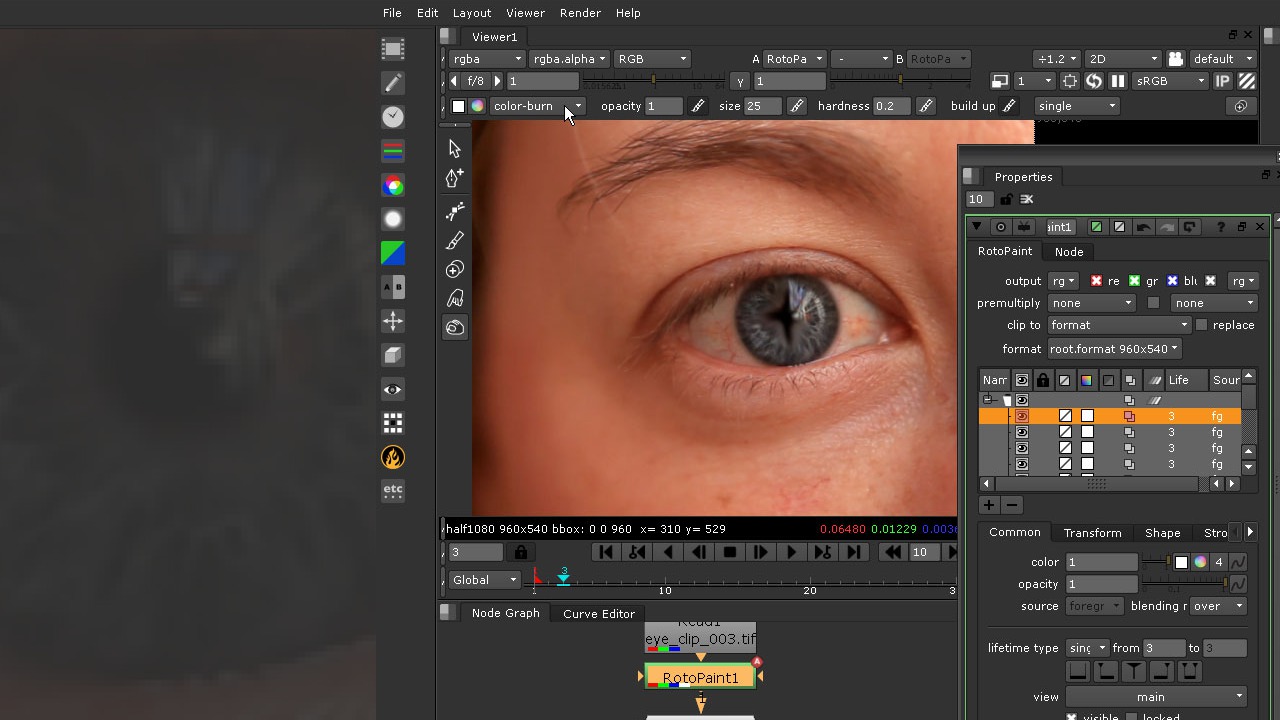Toggle the IP input process button

pyautogui.click(x=1222, y=81)
